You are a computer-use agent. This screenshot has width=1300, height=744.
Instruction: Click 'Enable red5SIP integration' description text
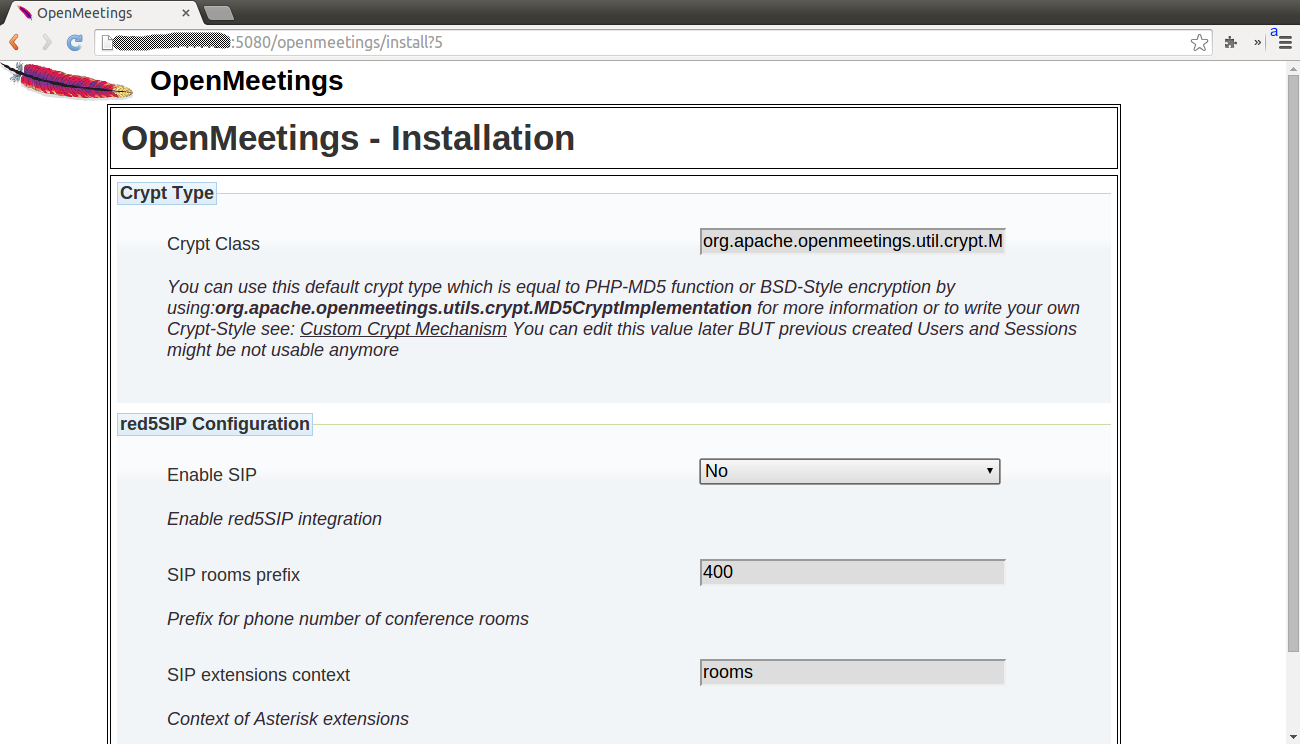(274, 519)
